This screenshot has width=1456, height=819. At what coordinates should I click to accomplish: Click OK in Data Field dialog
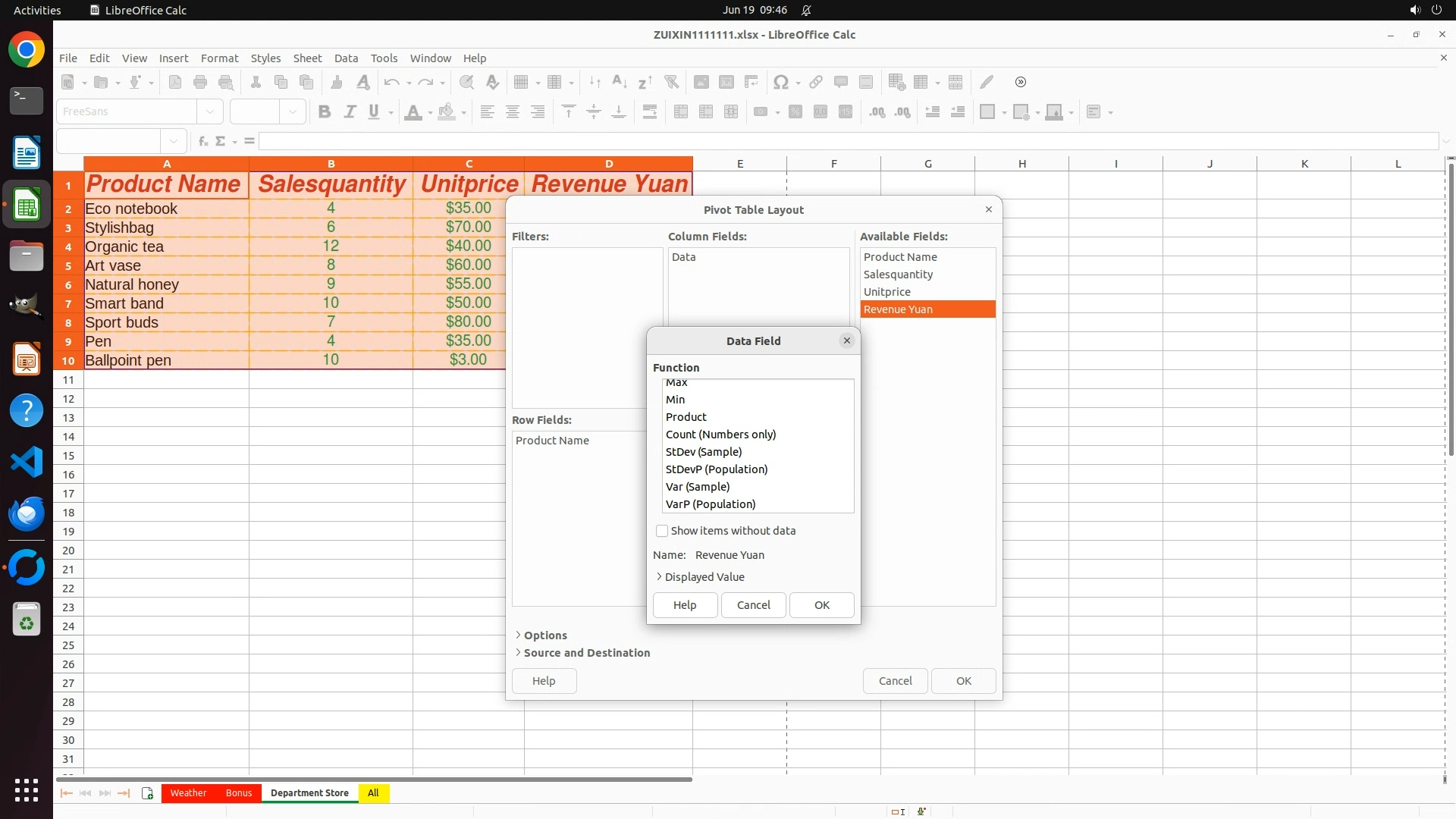click(x=821, y=605)
